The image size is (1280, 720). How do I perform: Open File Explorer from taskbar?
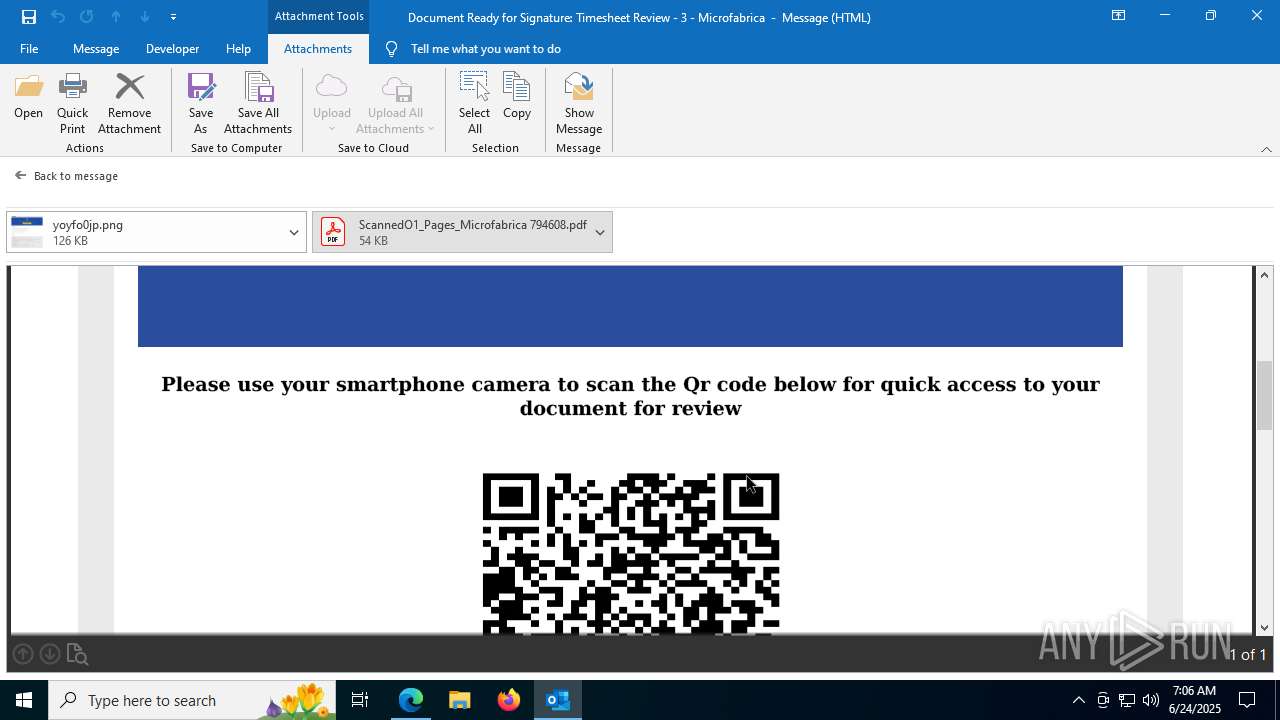(x=459, y=700)
